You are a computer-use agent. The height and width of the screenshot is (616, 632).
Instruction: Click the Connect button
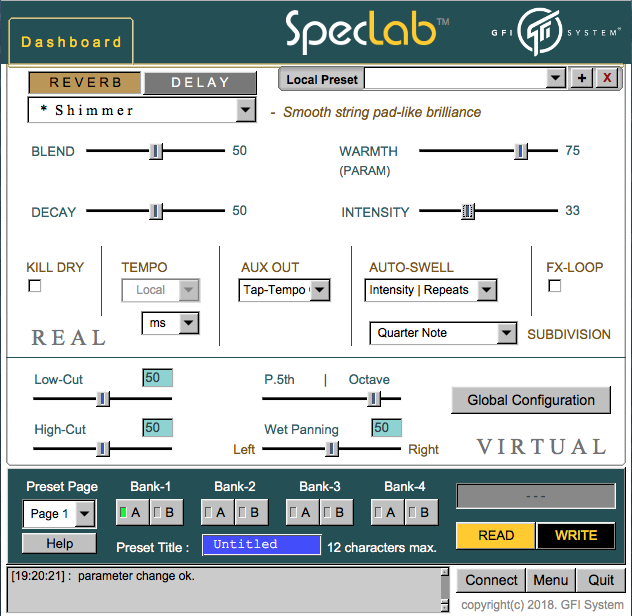point(491,580)
